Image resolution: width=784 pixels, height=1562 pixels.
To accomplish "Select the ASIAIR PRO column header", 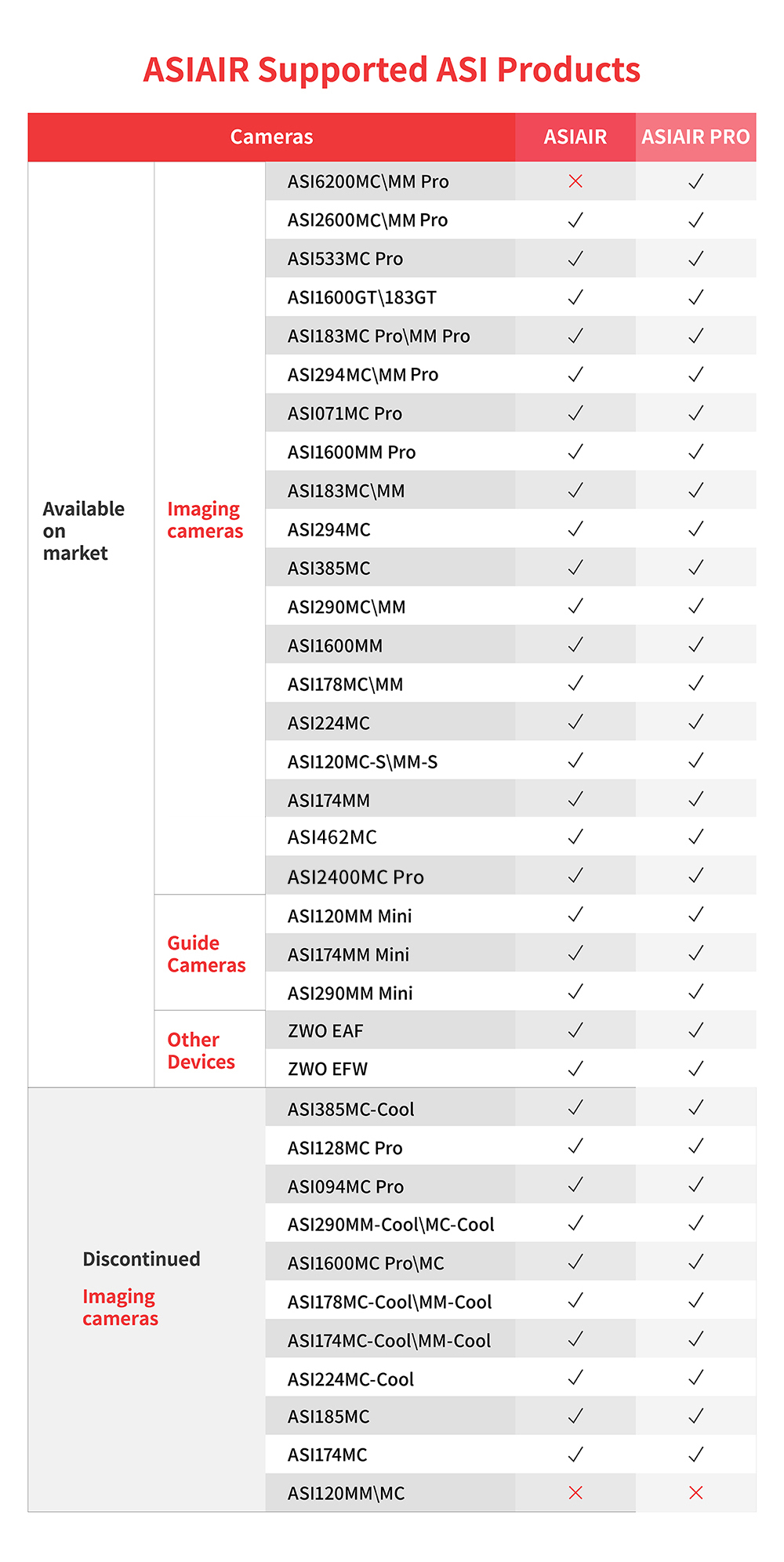I will click(x=695, y=137).
